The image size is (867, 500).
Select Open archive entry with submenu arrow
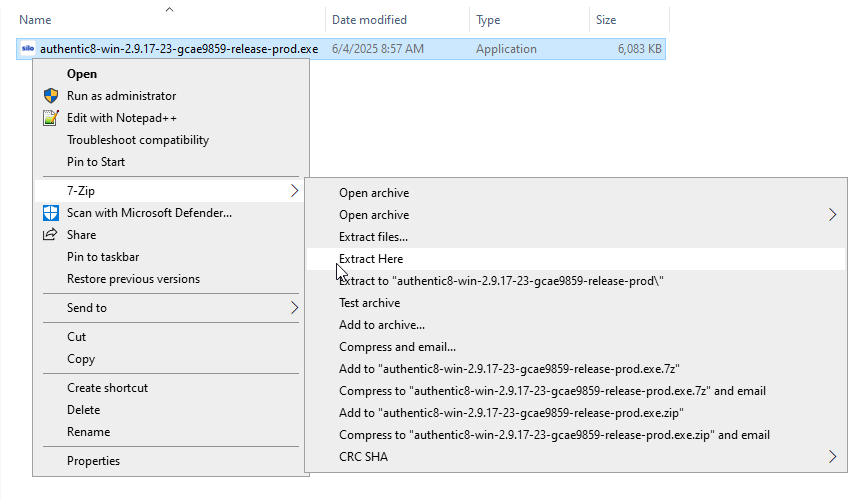coord(576,215)
